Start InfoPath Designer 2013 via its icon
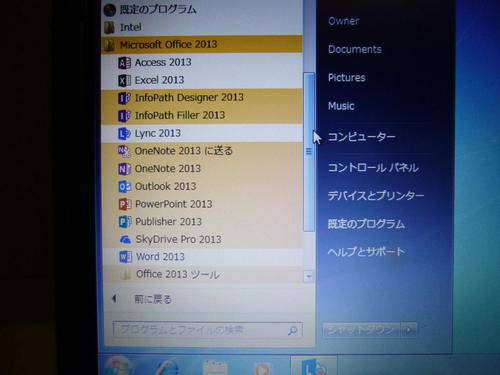The height and width of the screenshot is (375, 500). 124,98
